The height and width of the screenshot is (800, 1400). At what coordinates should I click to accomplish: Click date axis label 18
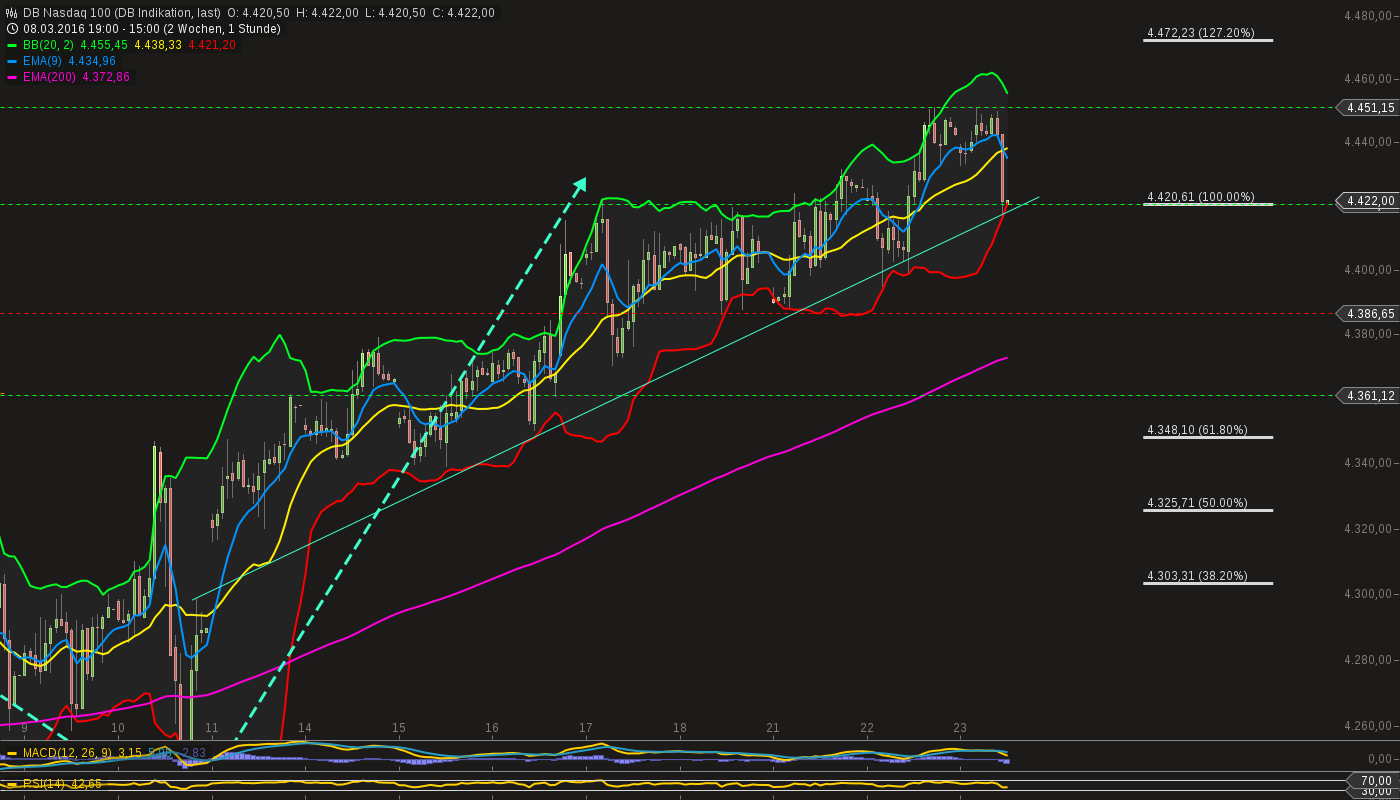coord(680,728)
